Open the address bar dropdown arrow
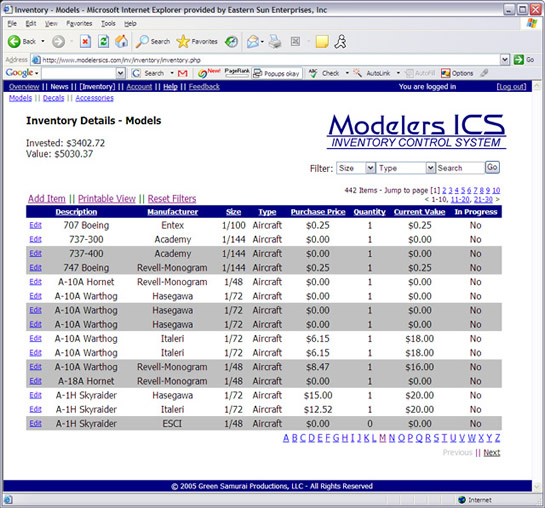Image resolution: width=545 pixels, height=508 pixels. click(505, 60)
